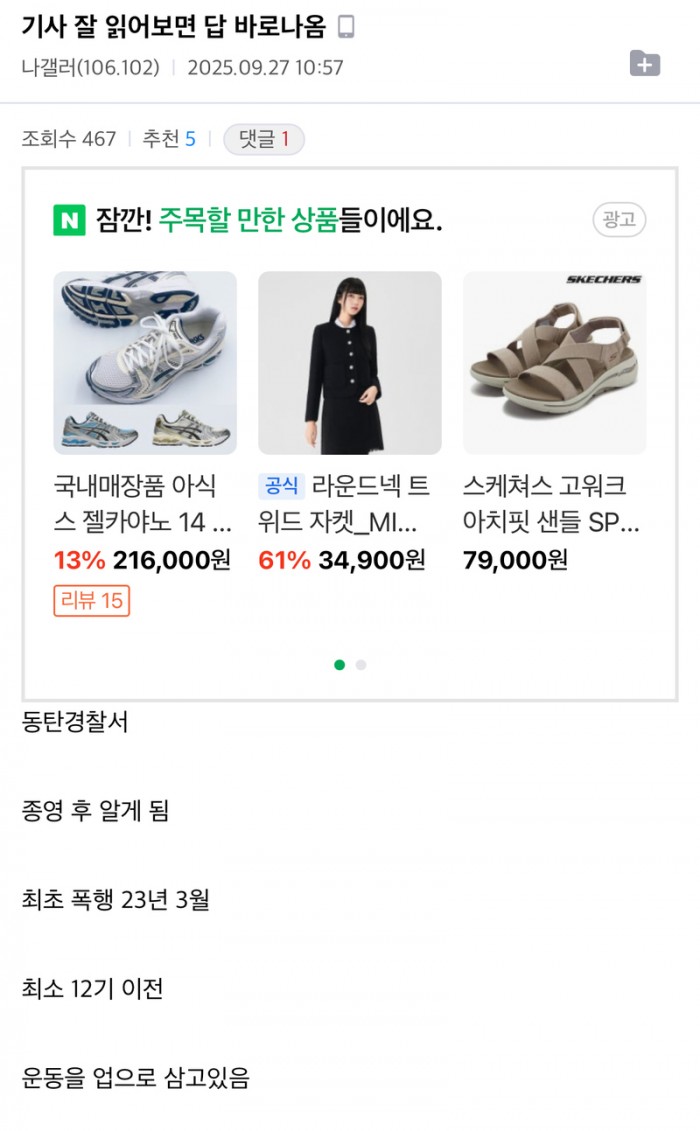Click the 61% 34,900원 jacket price
The height and width of the screenshot is (1131, 700).
point(342,560)
